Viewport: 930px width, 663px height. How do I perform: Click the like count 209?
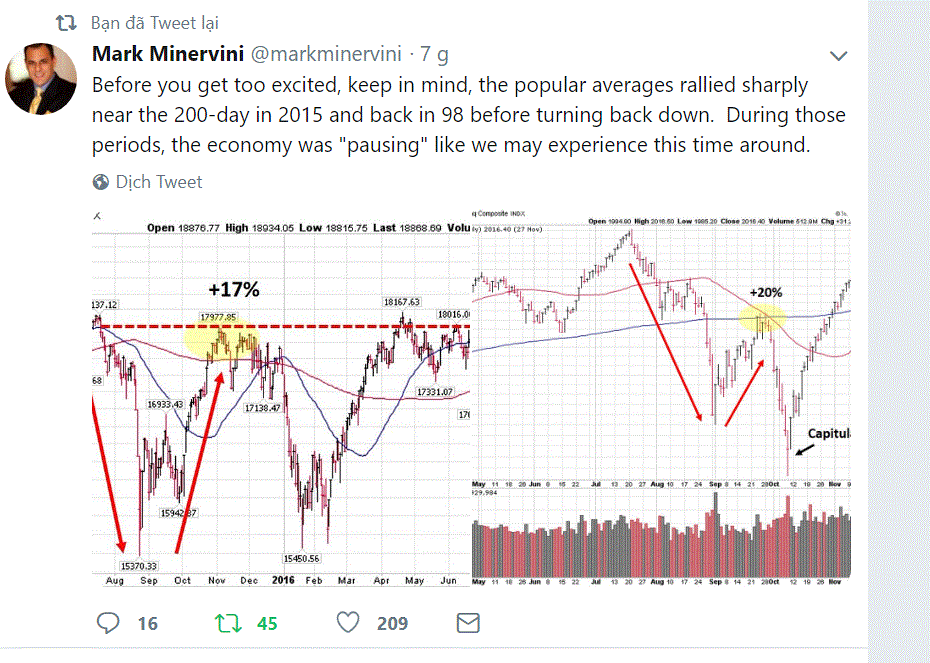392,624
